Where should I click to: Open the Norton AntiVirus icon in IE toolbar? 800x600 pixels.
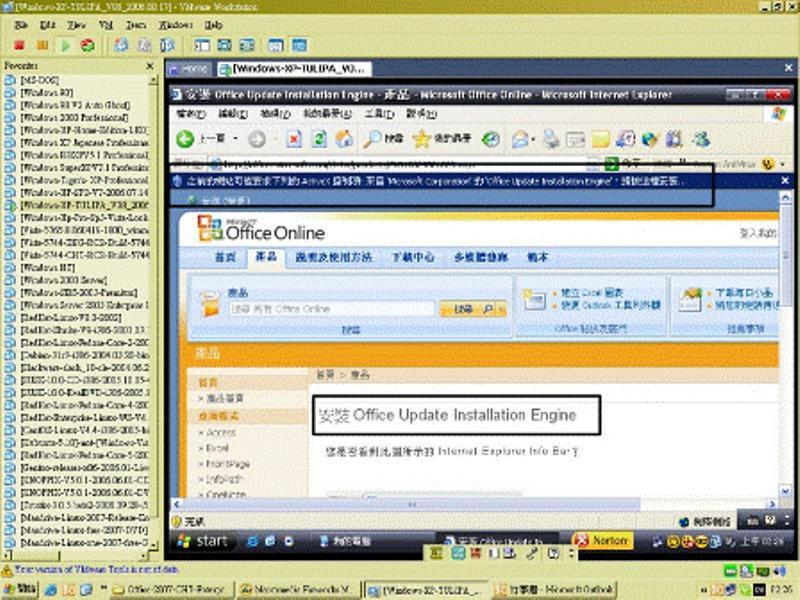[x=768, y=164]
